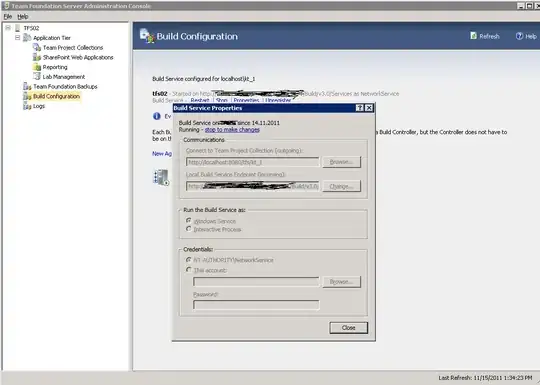The height and width of the screenshot is (385, 540).
Task: Open the File menu
Action: (x=8, y=16)
